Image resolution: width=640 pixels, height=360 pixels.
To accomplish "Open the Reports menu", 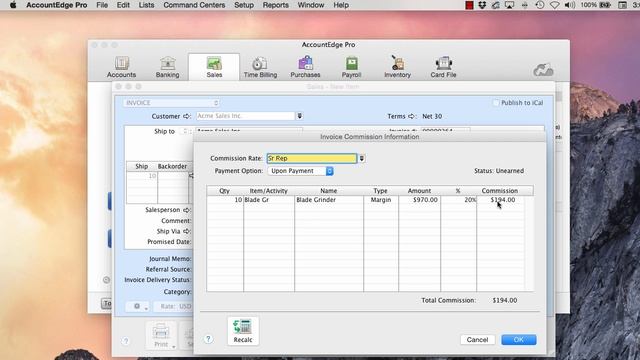I will (276, 5).
